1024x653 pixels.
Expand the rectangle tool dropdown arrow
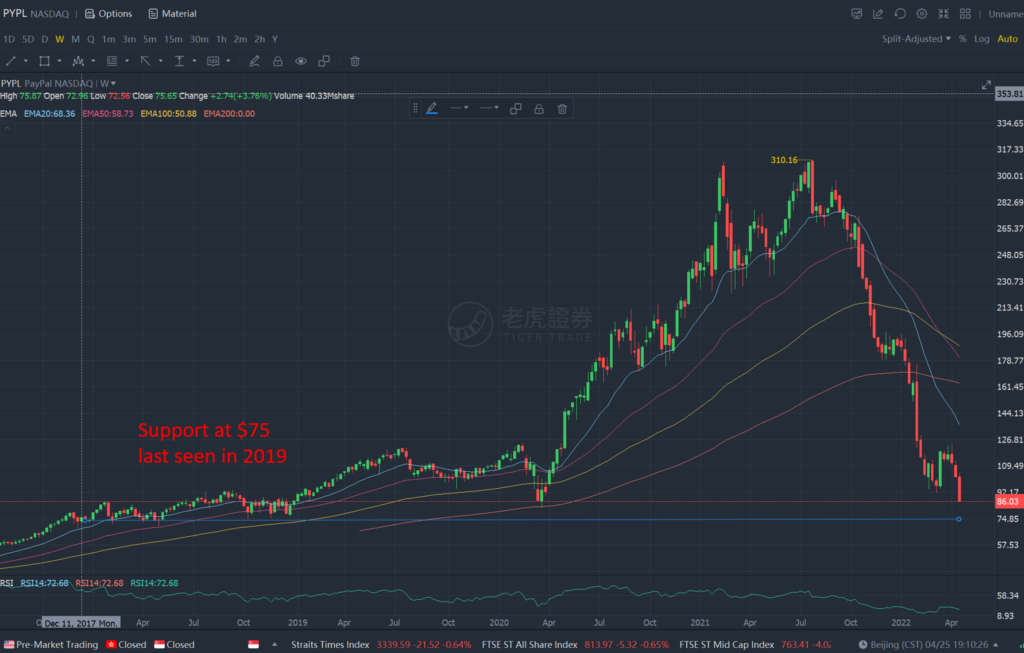pyautogui.click(x=59, y=61)
